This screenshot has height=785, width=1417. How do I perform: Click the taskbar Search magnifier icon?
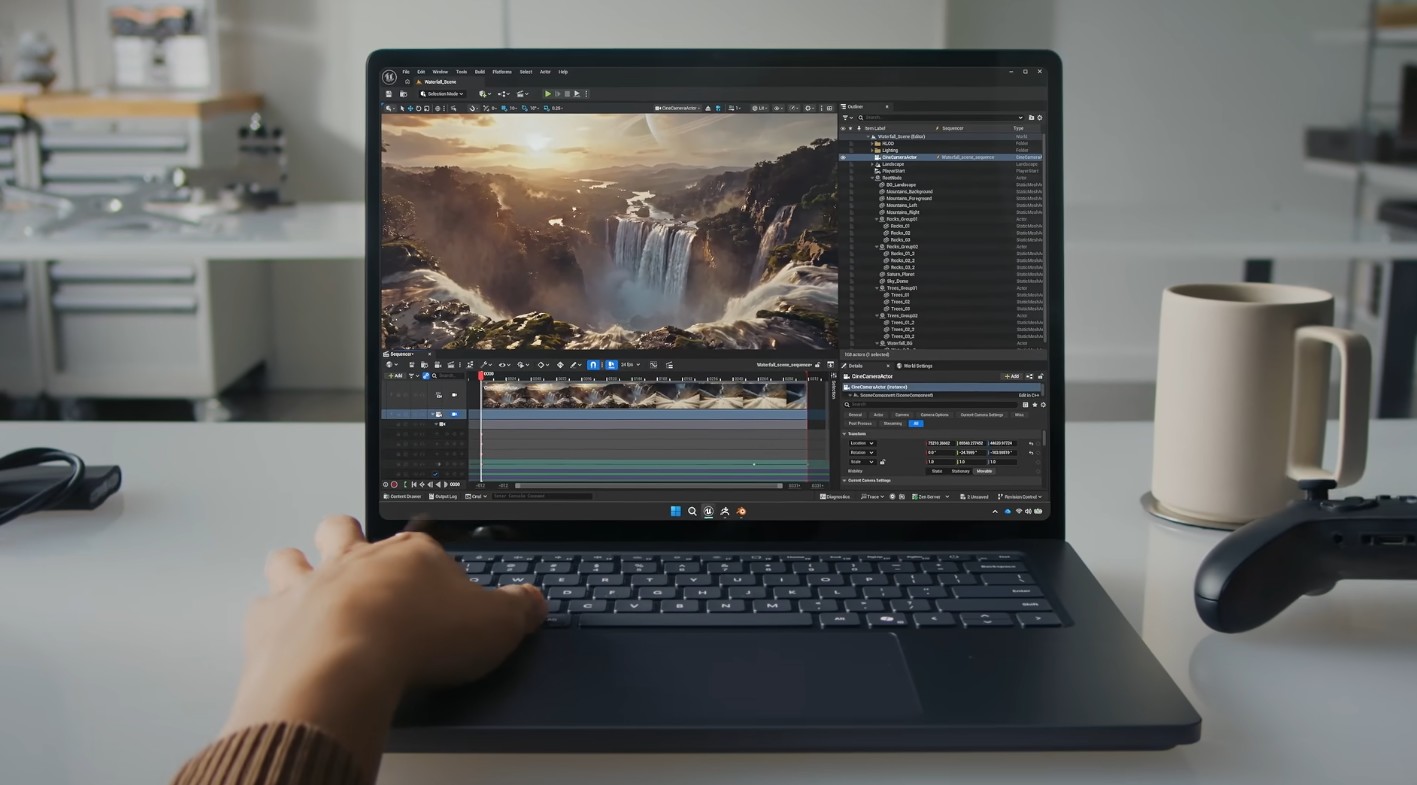coord(692,511)
